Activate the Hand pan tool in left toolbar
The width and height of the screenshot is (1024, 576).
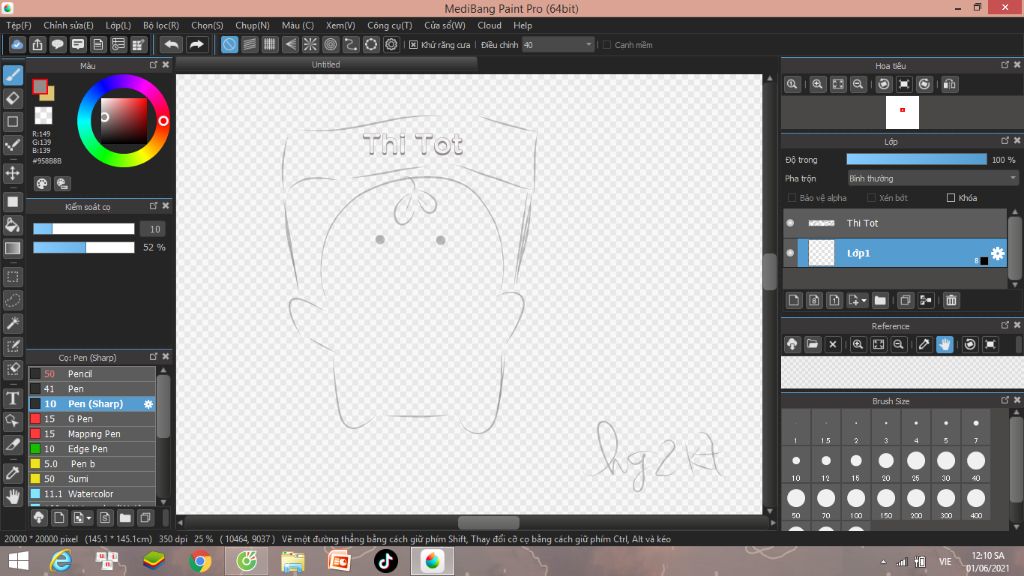pyautogui.click(x=13, y=497)
